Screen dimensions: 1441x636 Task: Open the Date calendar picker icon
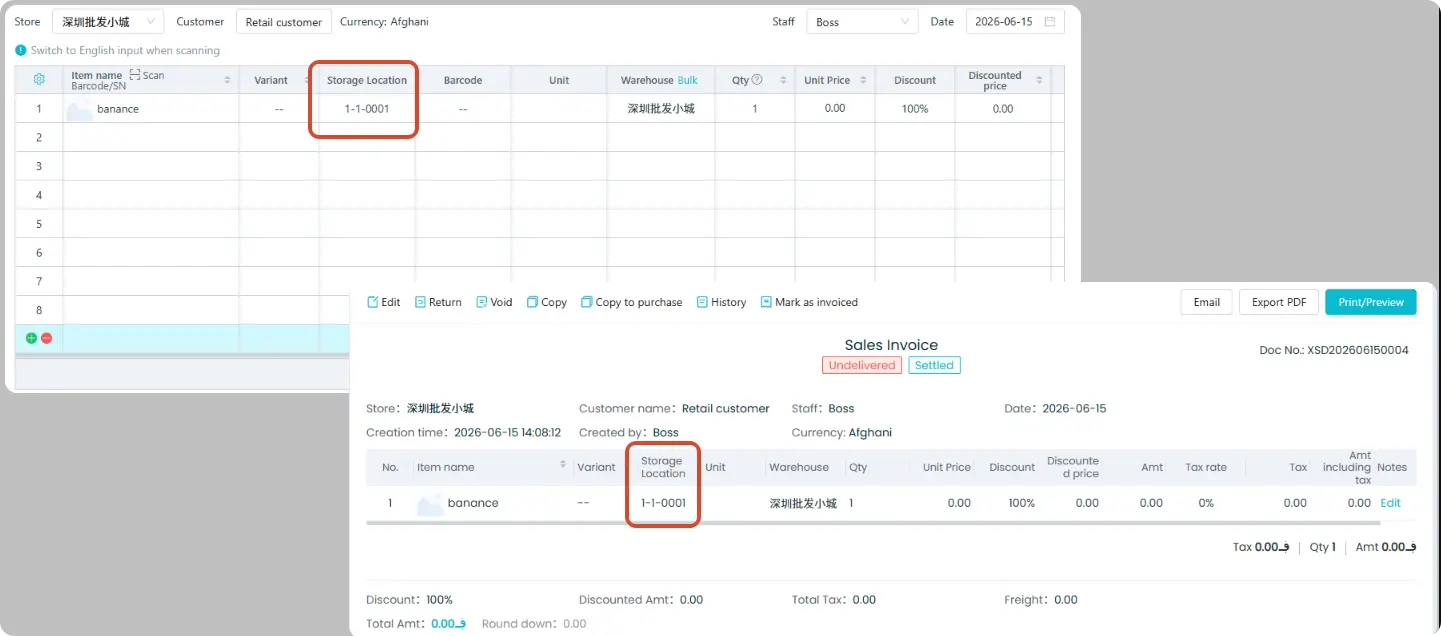tap(1049, 21)
